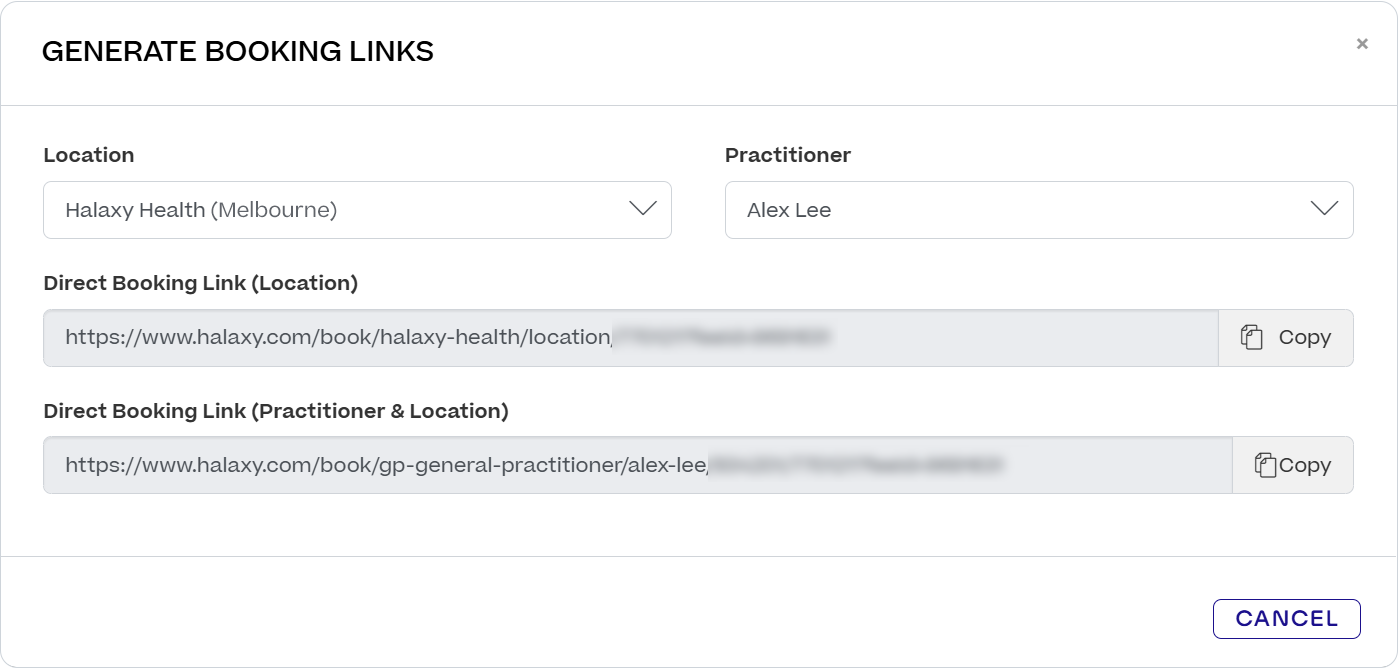Image resolution: width=1400 pixels, height=670 pixels.
Task: Click "Direct Booking Link (Practitioner & Location)" label
Action: click(276, 411)
